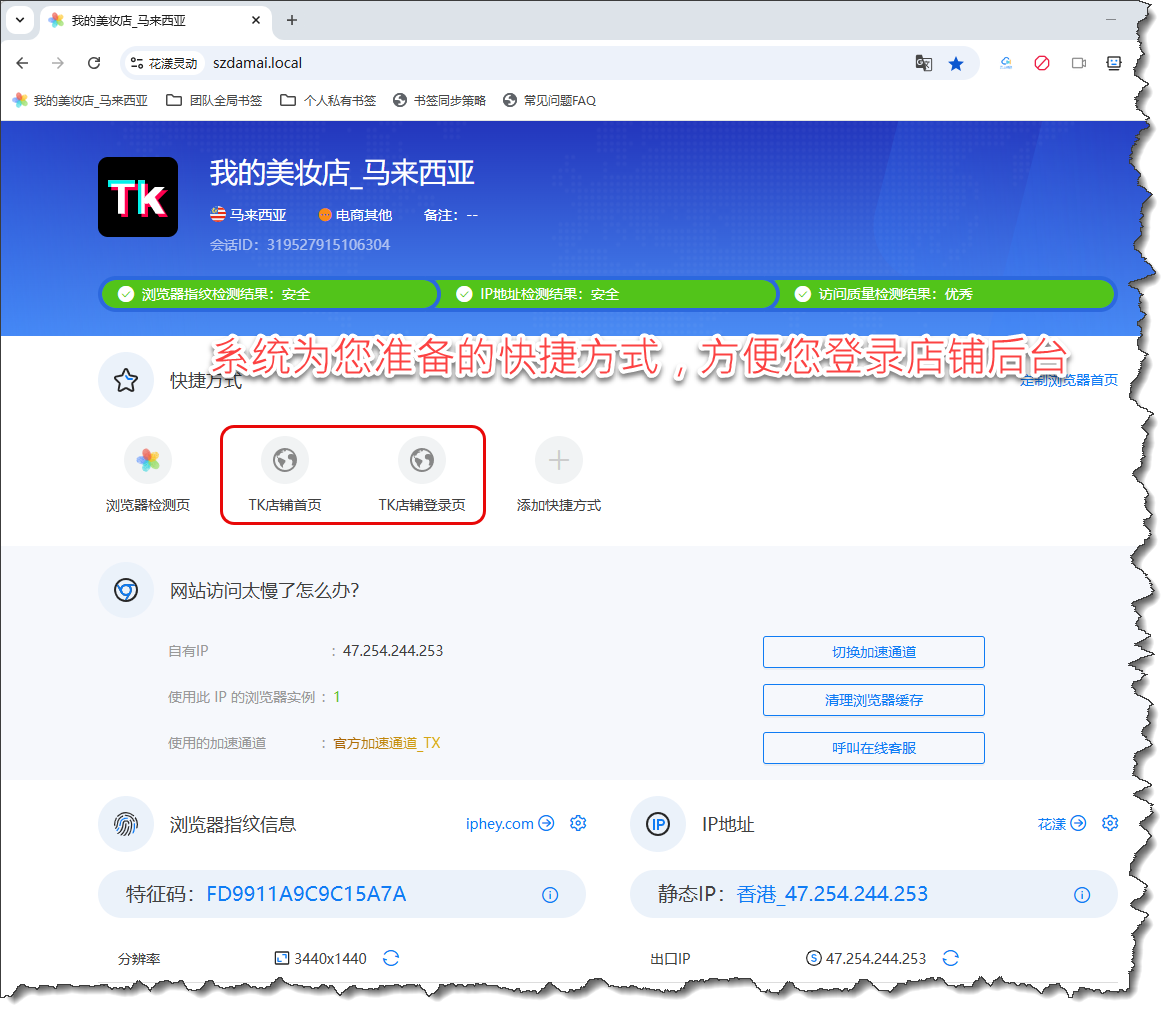Viewport: 1176px width, 1020px height.
Task: Click the 切换加速通道 button
Action: 874,652
